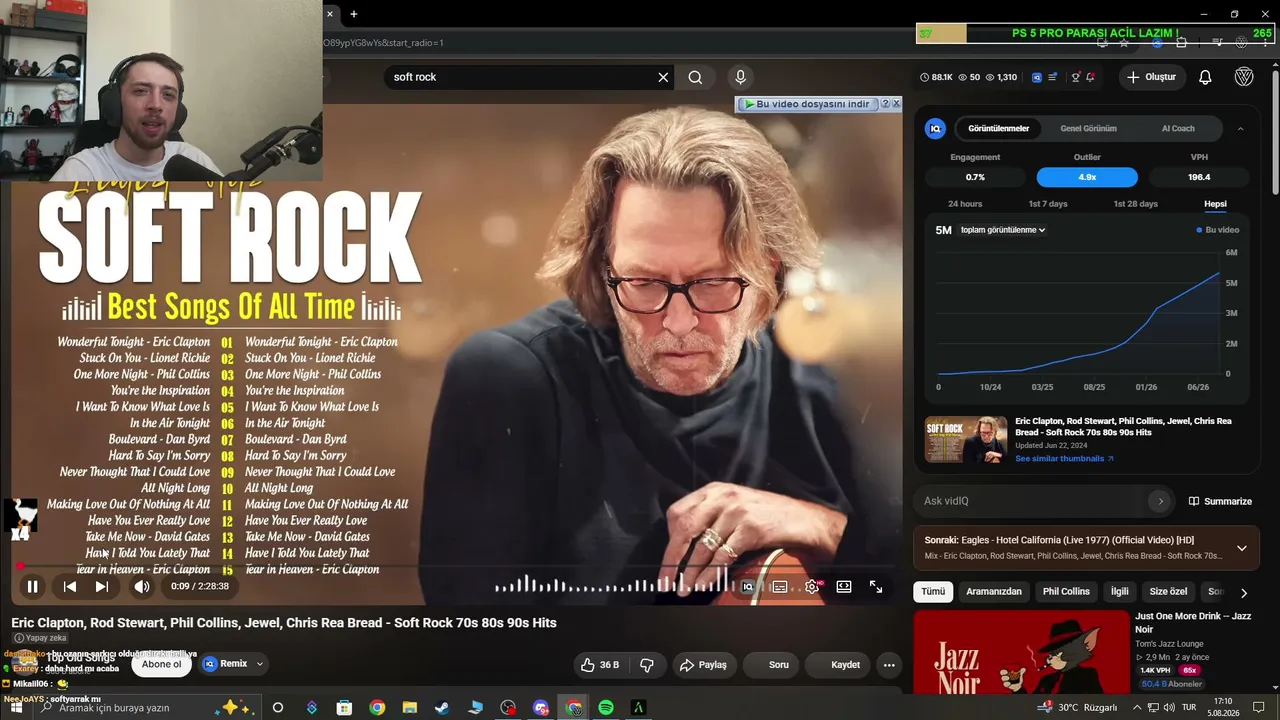Close the video download banner

896,104
